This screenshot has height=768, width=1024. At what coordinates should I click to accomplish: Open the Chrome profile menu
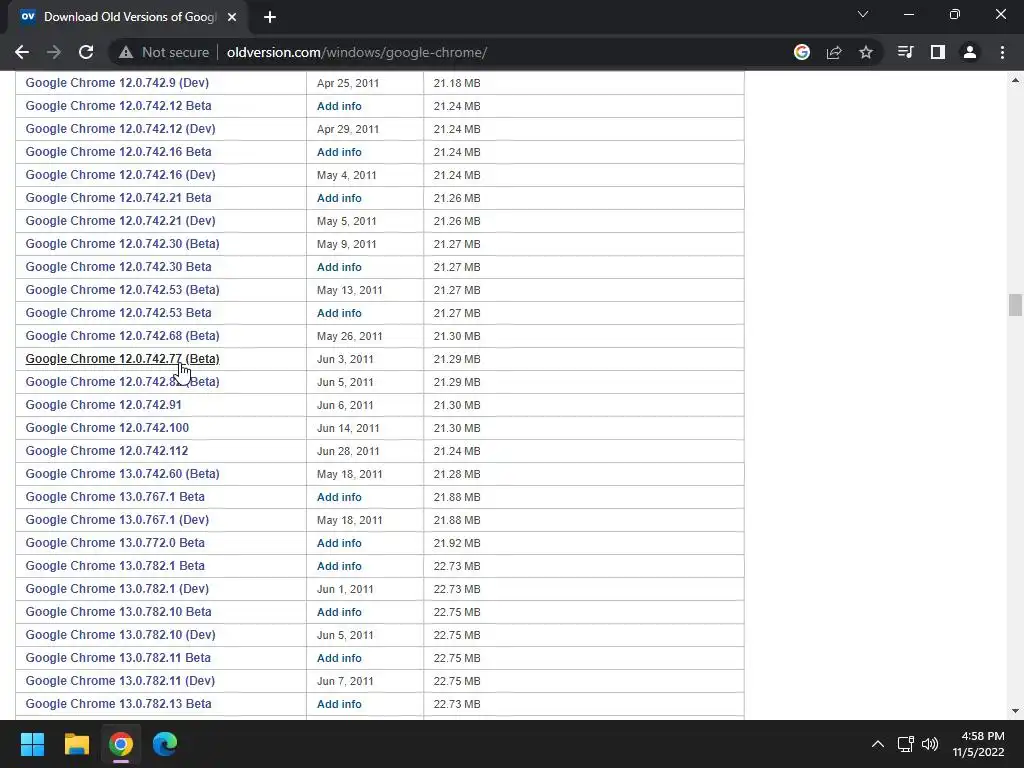coord(970,52)
